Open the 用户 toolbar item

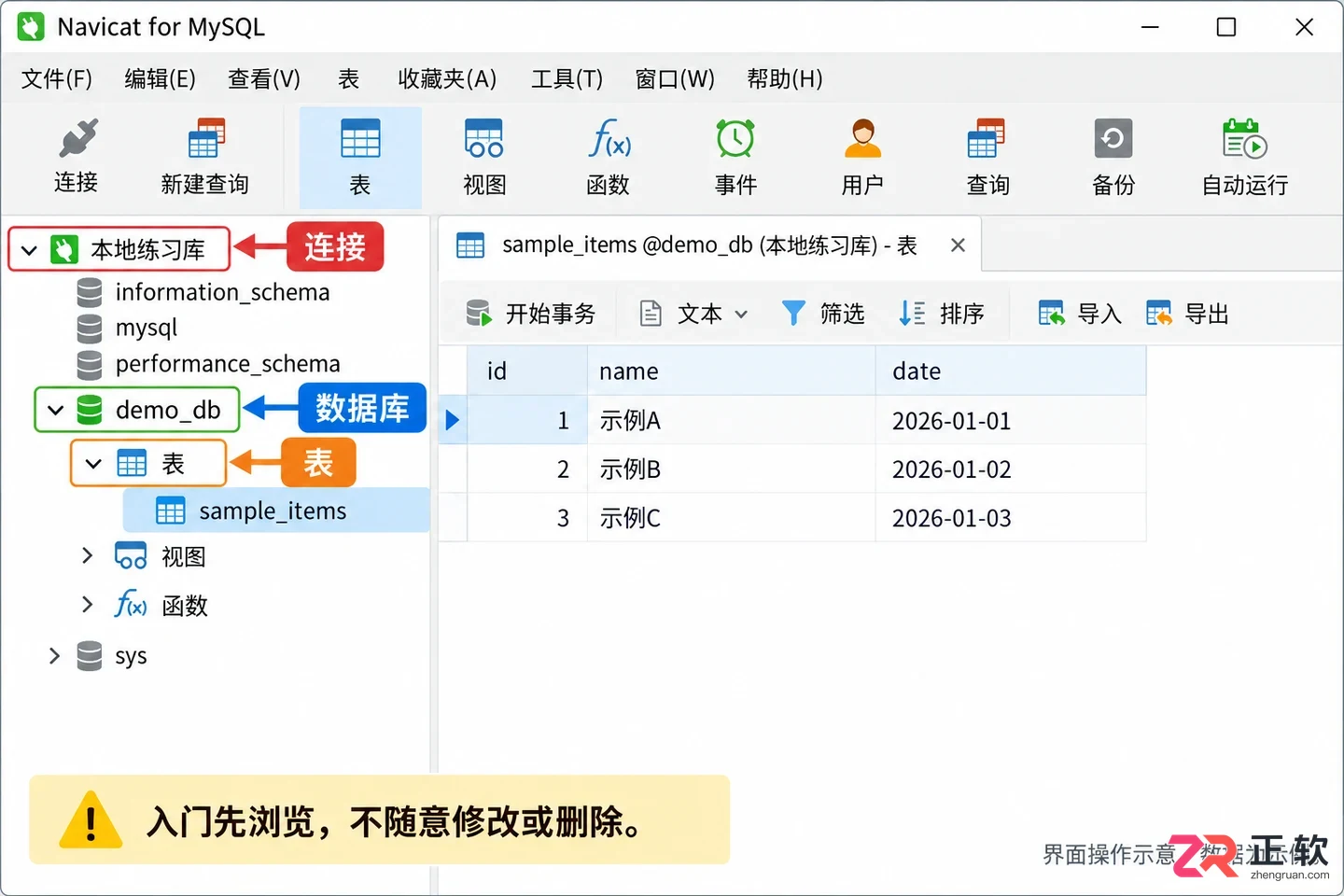[862, 157]
